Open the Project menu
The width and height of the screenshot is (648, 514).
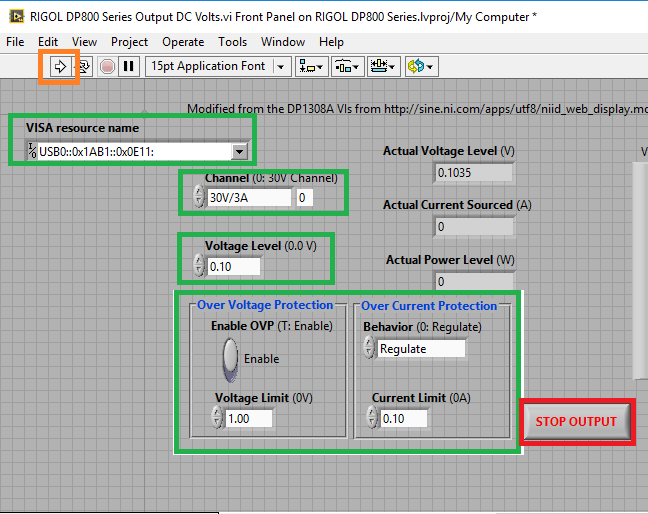pos(129,42)
